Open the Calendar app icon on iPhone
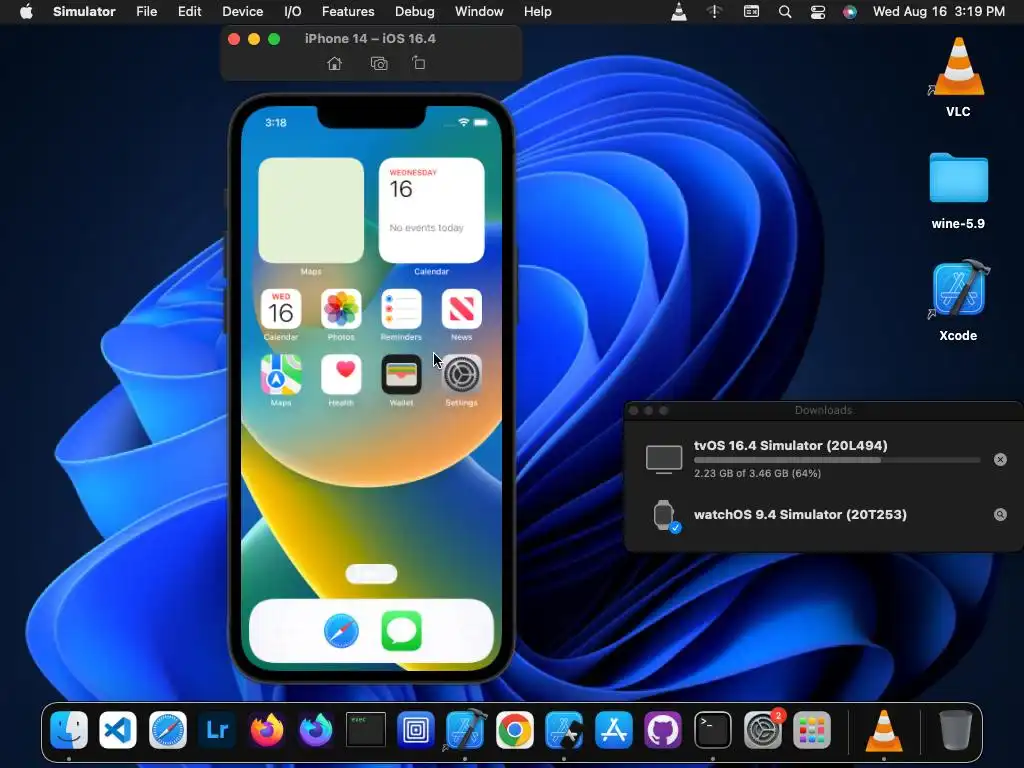 (281, 309)
